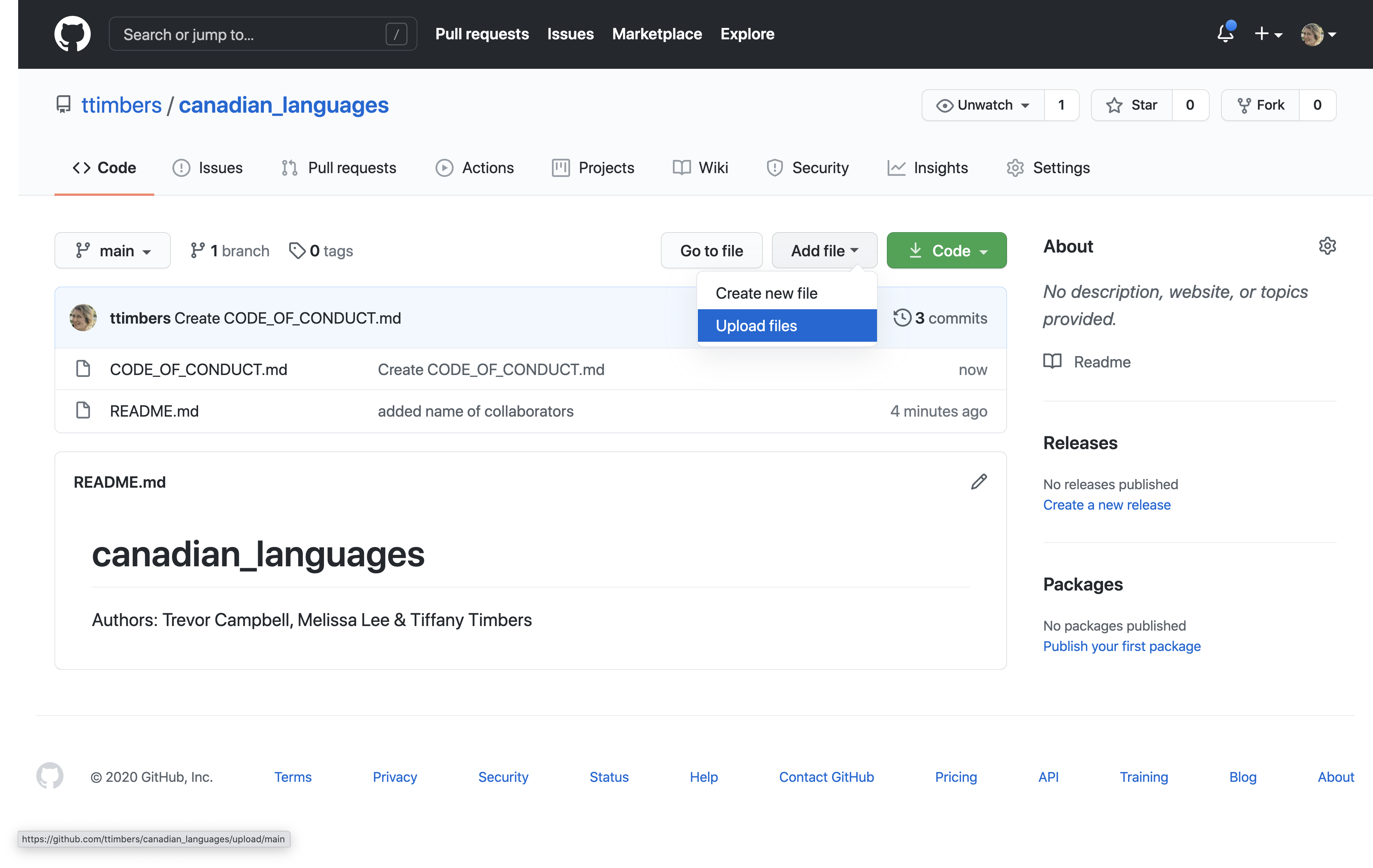Open Help in the footer
The height and width of the screenshot is (868, 1373).
click(704, 777)
